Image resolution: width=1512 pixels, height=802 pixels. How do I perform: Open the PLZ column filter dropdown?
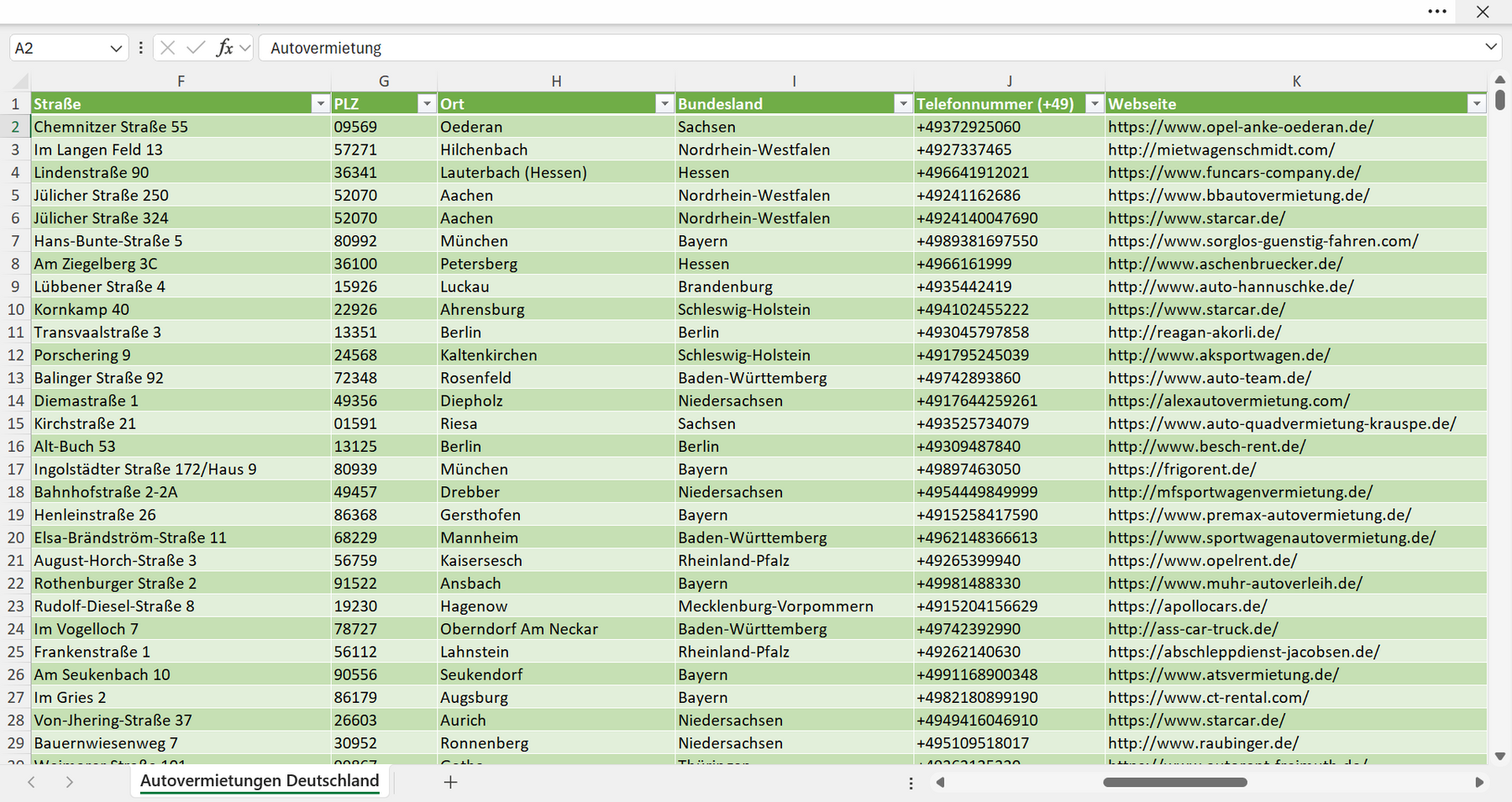point(427,103)
